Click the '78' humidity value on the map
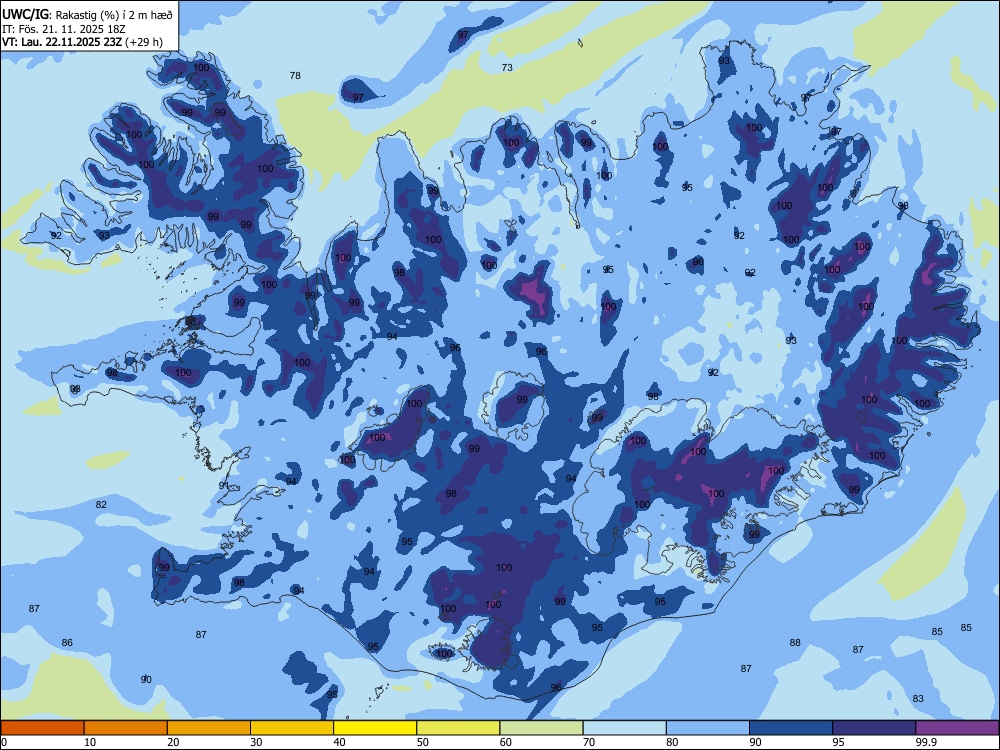The image size is (1000, 750). 295,75
